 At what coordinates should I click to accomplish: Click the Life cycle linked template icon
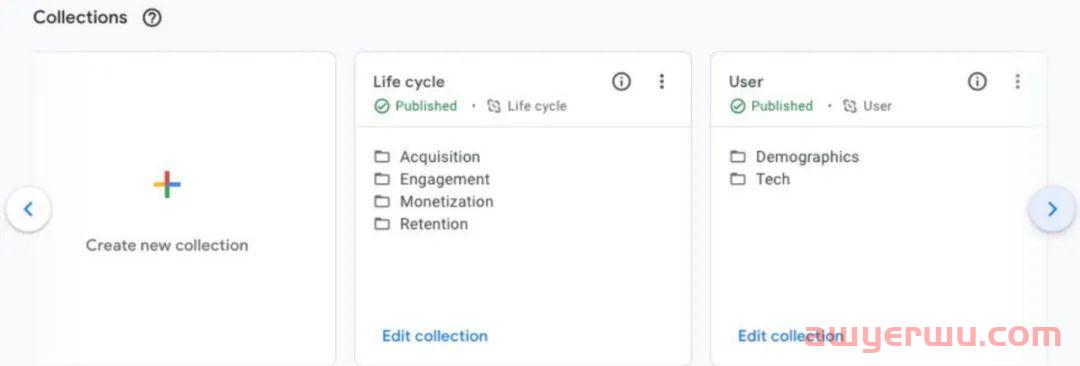tap(494, 106)
